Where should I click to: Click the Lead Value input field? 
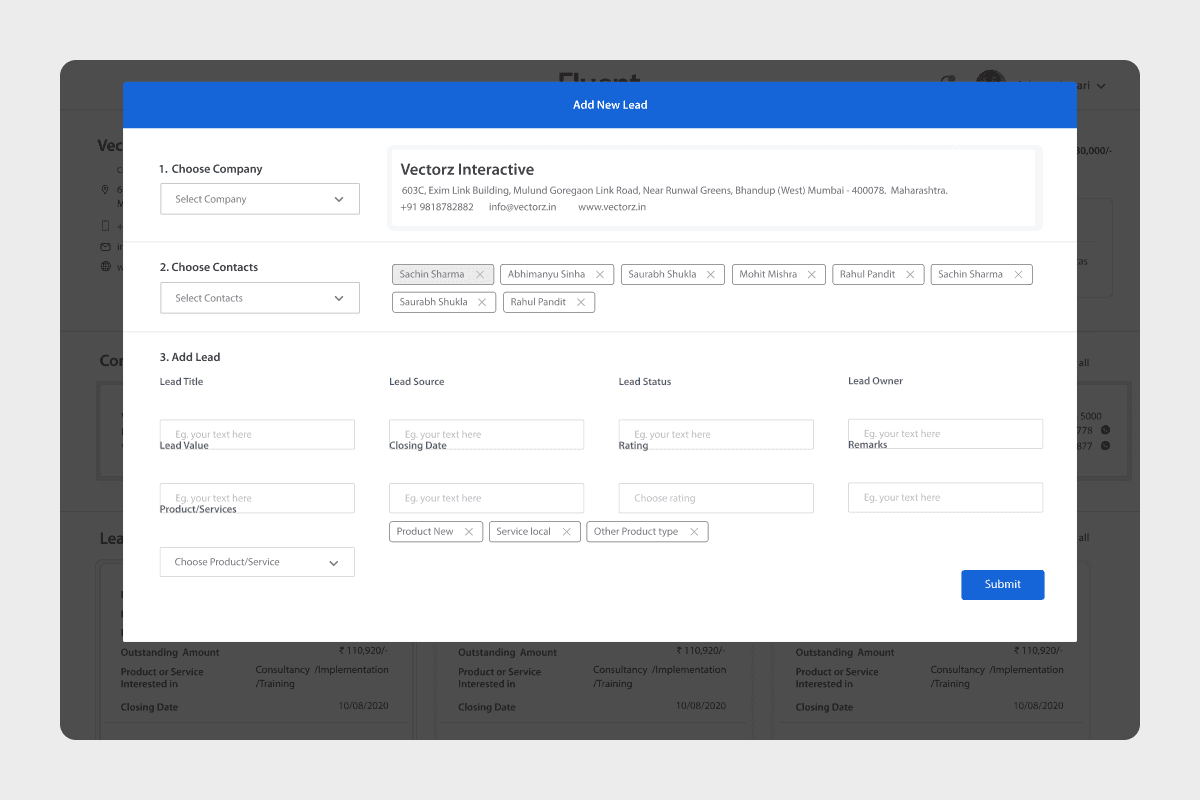pos(257,498)
